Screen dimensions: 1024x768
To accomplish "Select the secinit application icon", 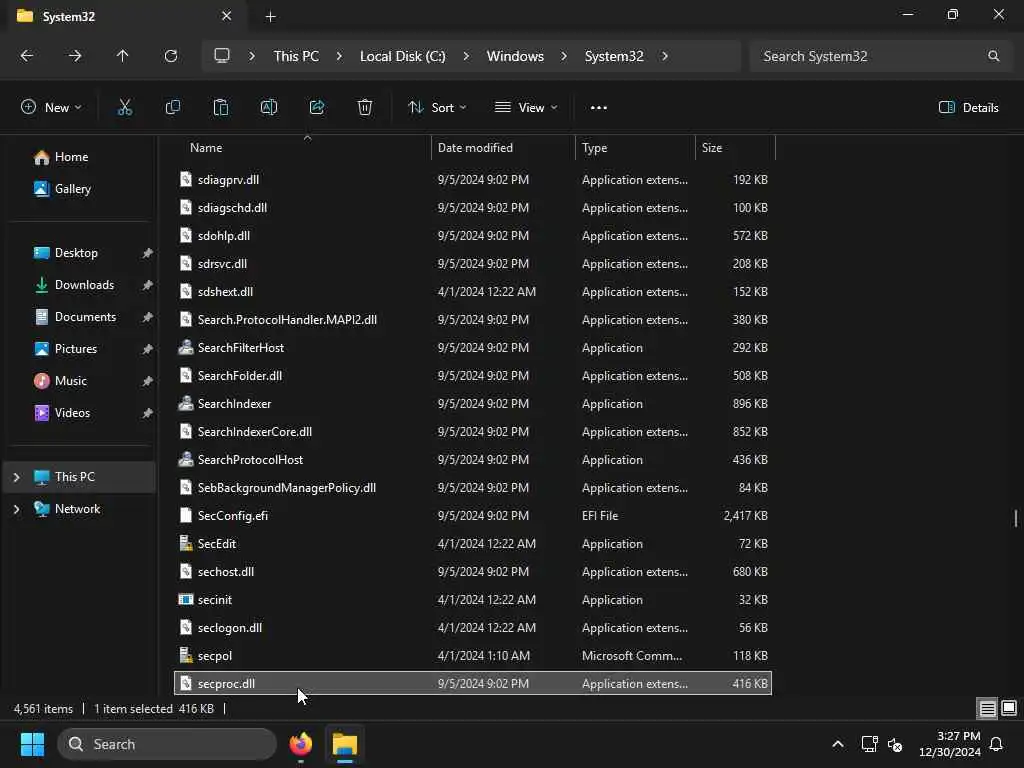I will point(185,600).
